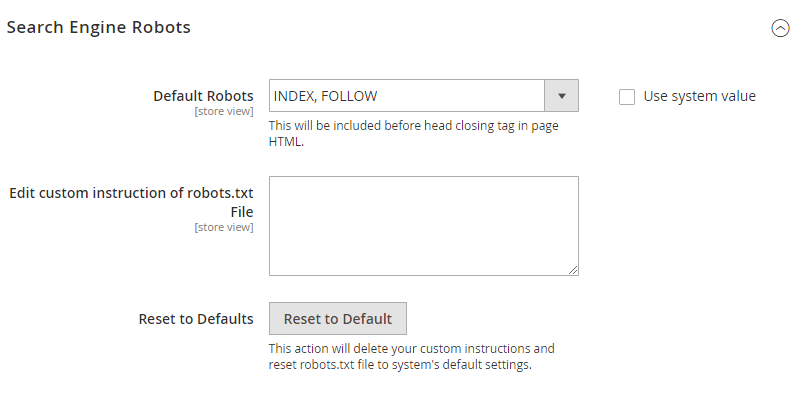Image resolution: width=802 pixels, height=402 pixels.
Task: Click the 'This action will delete' warning note
Action: [x=411, y=348]
